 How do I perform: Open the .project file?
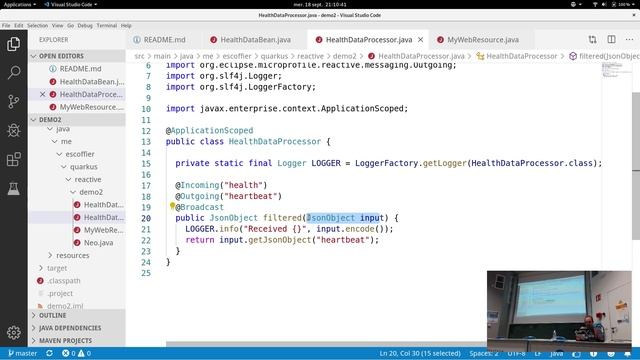tap(60, 293)
